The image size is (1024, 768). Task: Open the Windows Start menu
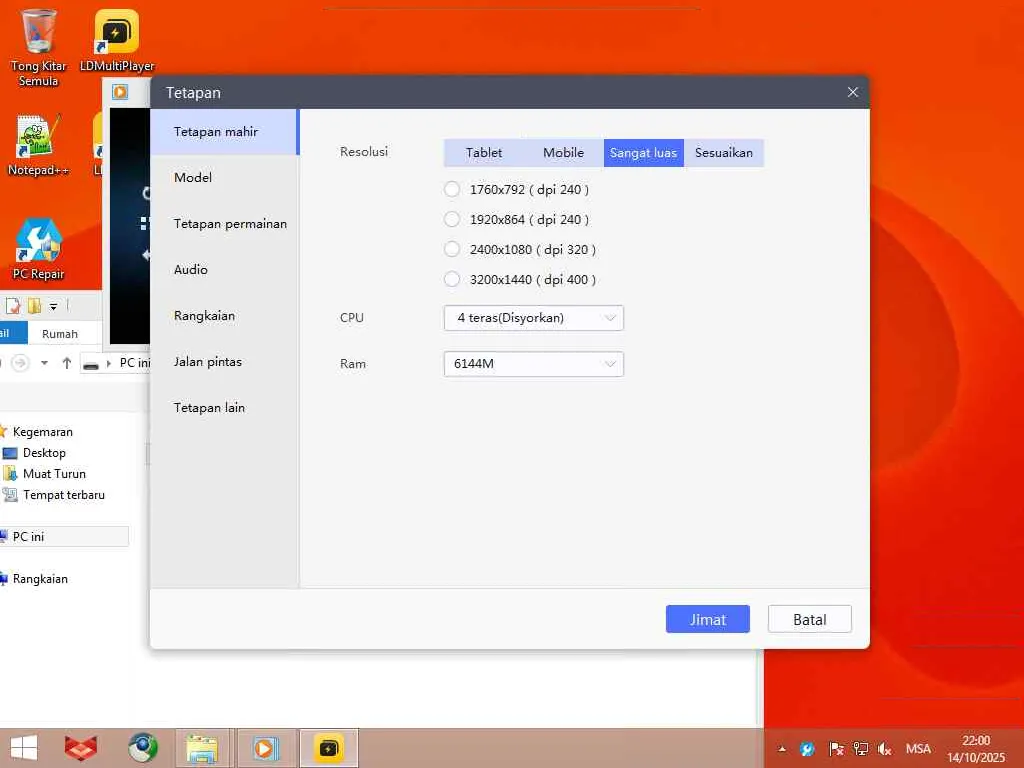pos(24,748)
